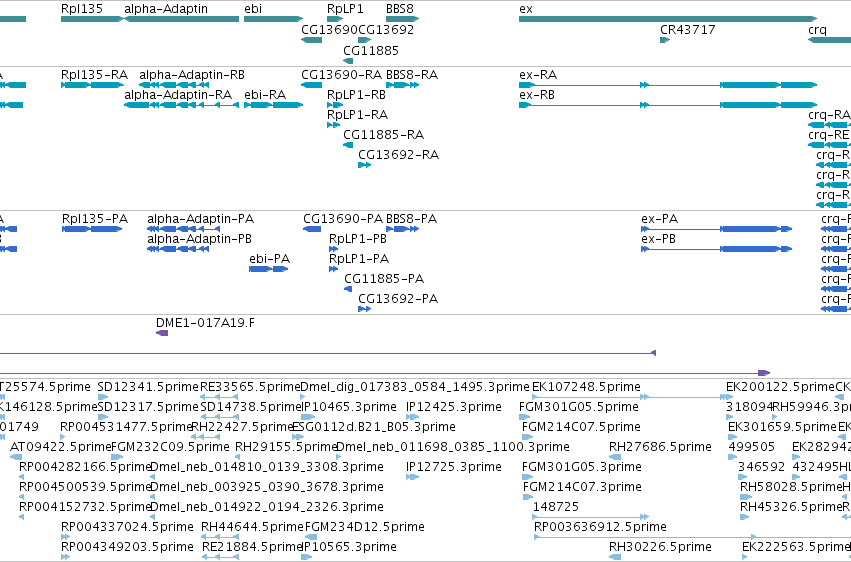Click the ex-PB protein label
Screen dimensions: 851x562
[658, 239]
